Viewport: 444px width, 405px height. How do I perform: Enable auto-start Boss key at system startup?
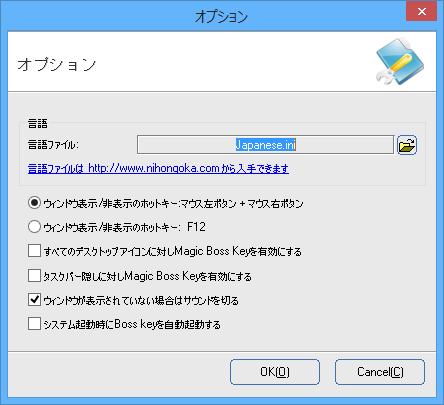[x=34, y=324]
